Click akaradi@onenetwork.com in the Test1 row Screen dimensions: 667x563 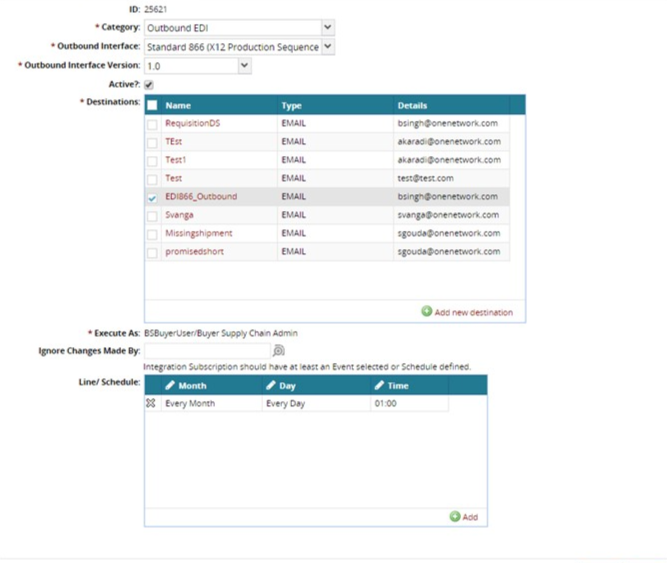tap(449, 160)
